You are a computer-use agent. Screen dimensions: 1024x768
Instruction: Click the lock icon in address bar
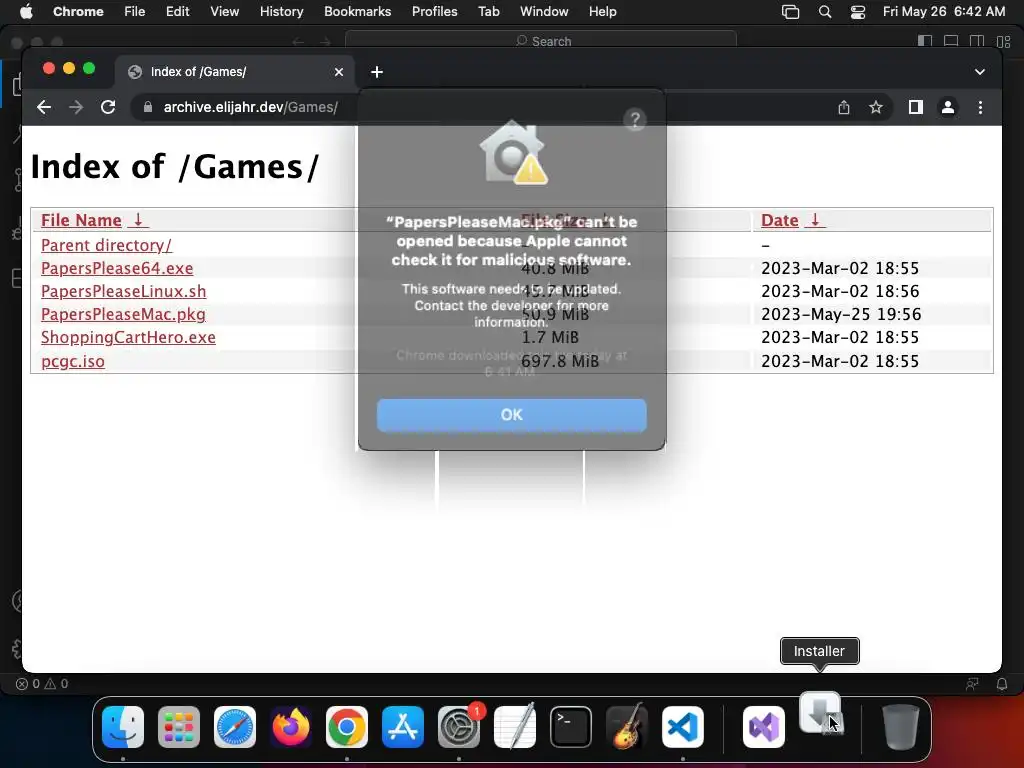pyautogui.click(x=148, y=107)
